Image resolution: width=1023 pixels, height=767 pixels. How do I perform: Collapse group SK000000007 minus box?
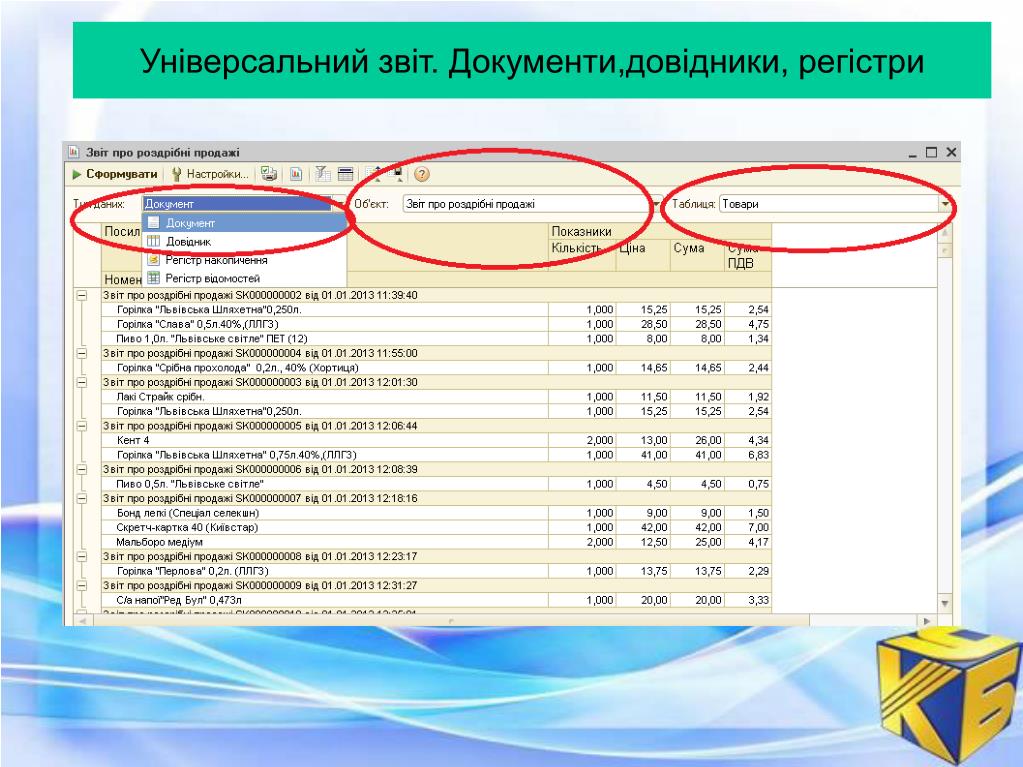[x=82, y=498]
